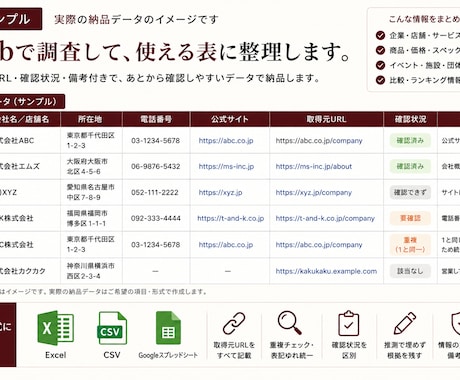
Task: Click the main heading 使える表に整理します
Action: pos(243,52)
